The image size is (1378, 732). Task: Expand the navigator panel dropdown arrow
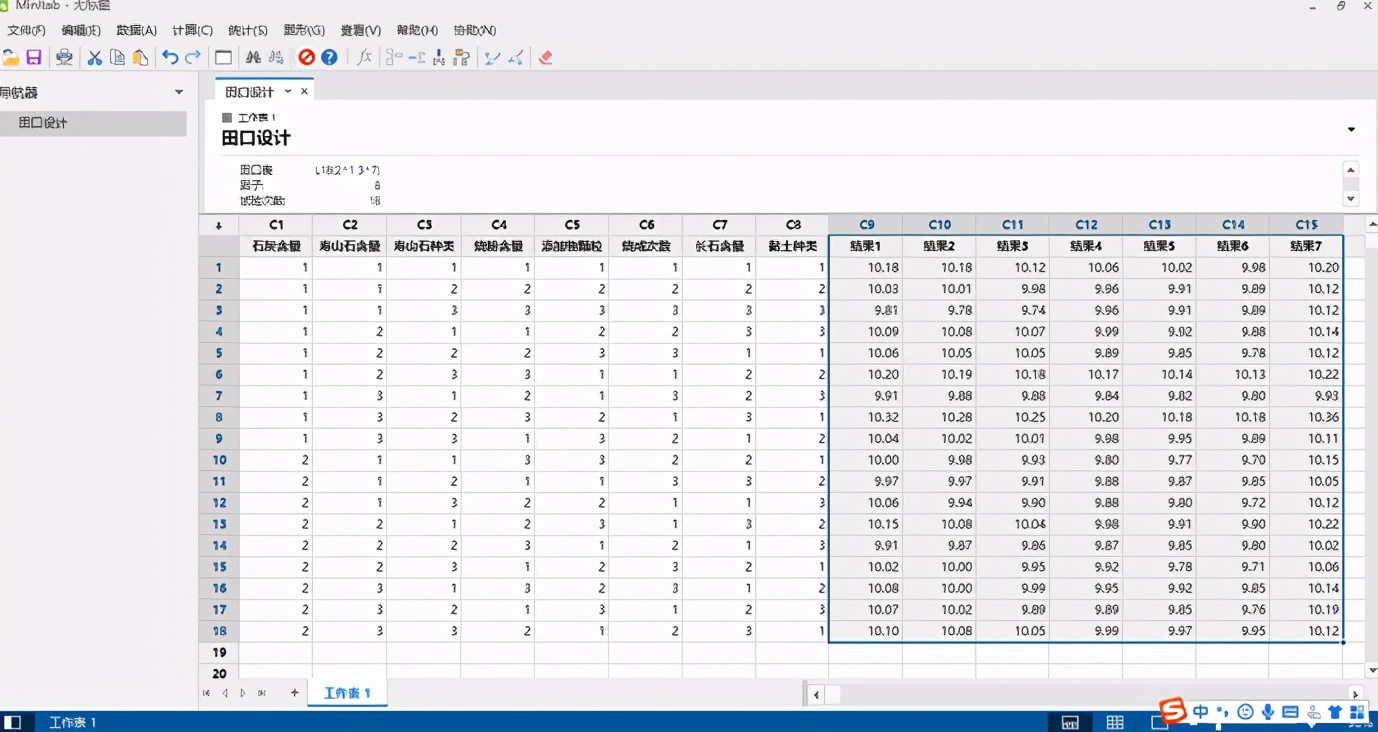pyautogui.click(x=179, y=92)
